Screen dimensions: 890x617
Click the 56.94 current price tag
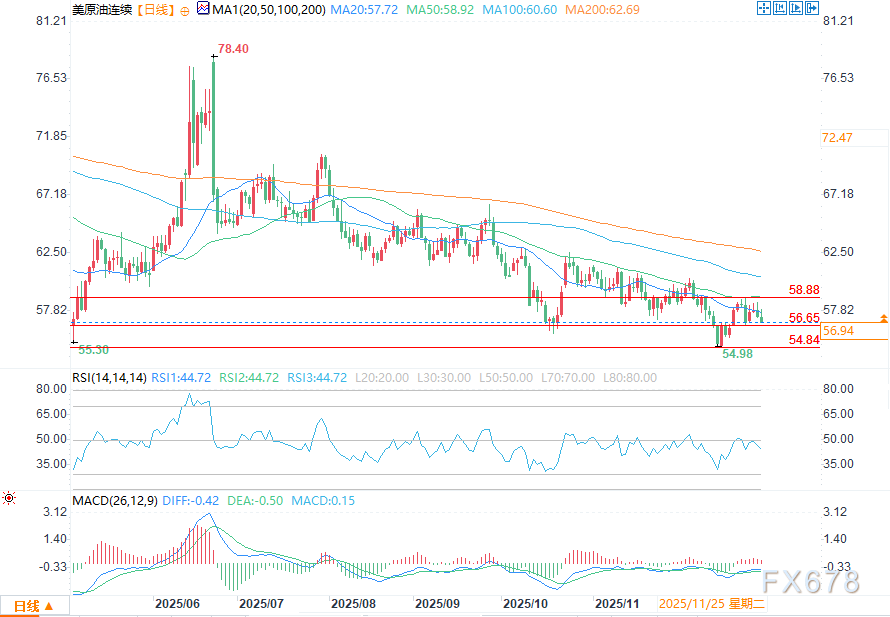836,330
